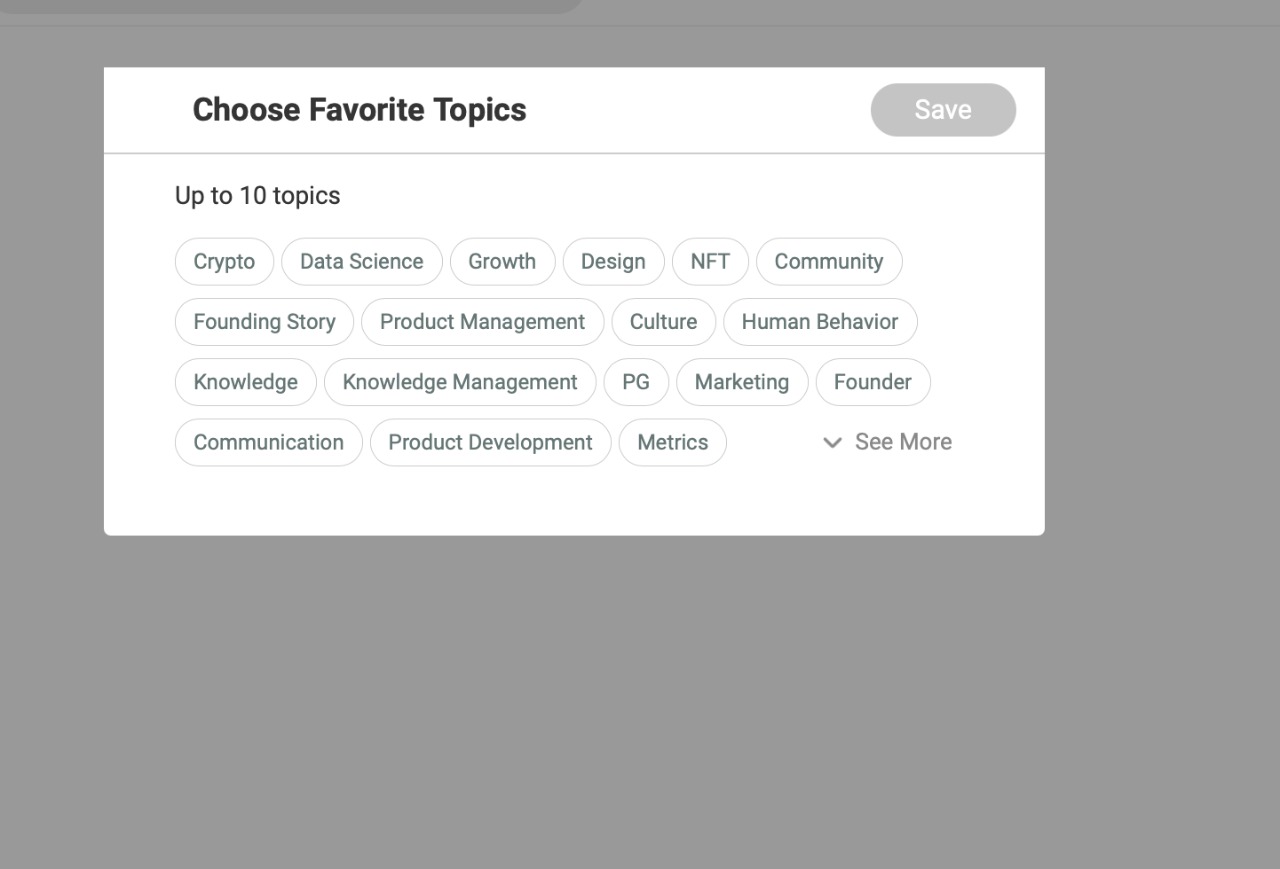Image resolution: width=1280 pixels, height=869 pixels.
Task: Pick the Founder topic chip
Action: pos(872,382)
